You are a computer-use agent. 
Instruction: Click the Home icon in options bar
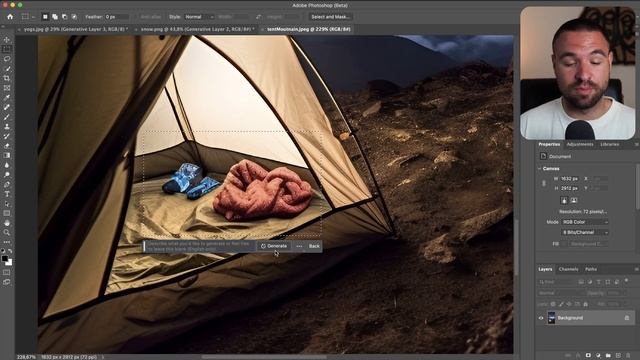(10, 17)
